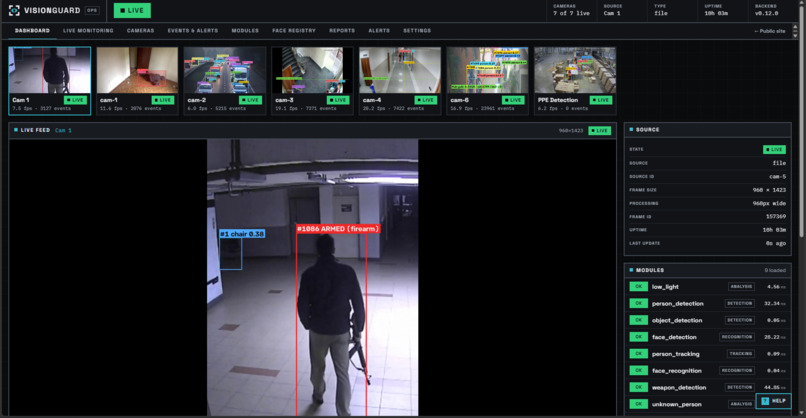Click the Last Update value 0s ago
Viewport: 806px width, 418px height.
click(x=777, y=243)
